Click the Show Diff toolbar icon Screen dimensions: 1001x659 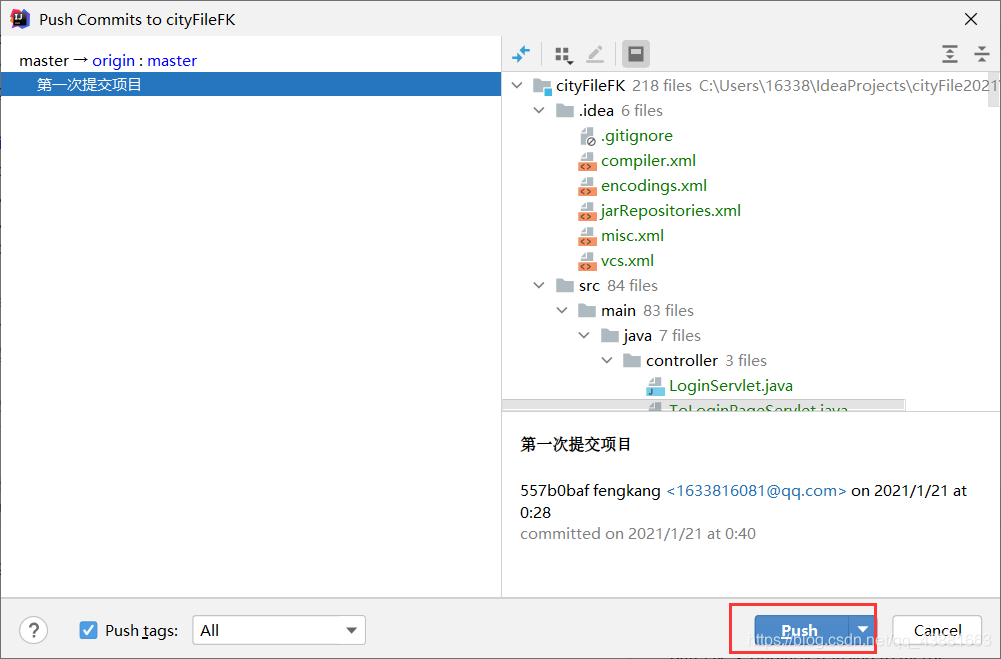click(x=521, y=54)
